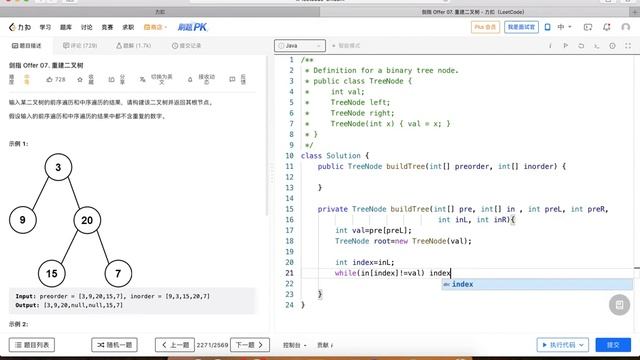Open the dropdown arrow beside 执行代码
Viewport: 640px width, 360px height.
(x=582, y=345)
